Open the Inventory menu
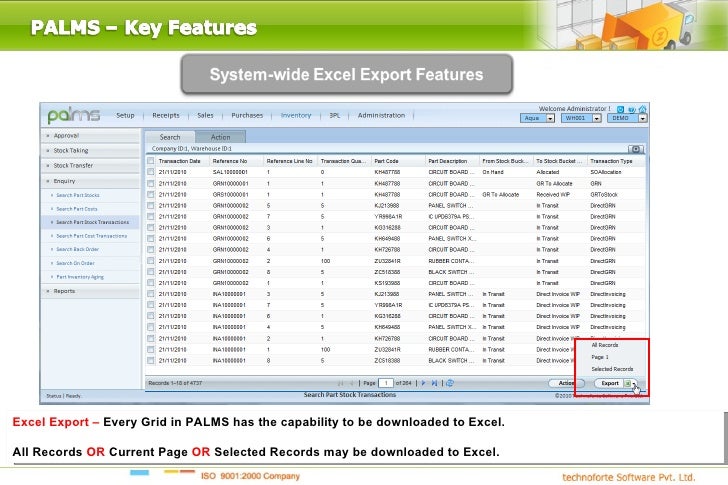The width and height of the screenshot is (728, 485). click(x=296, y=115)
